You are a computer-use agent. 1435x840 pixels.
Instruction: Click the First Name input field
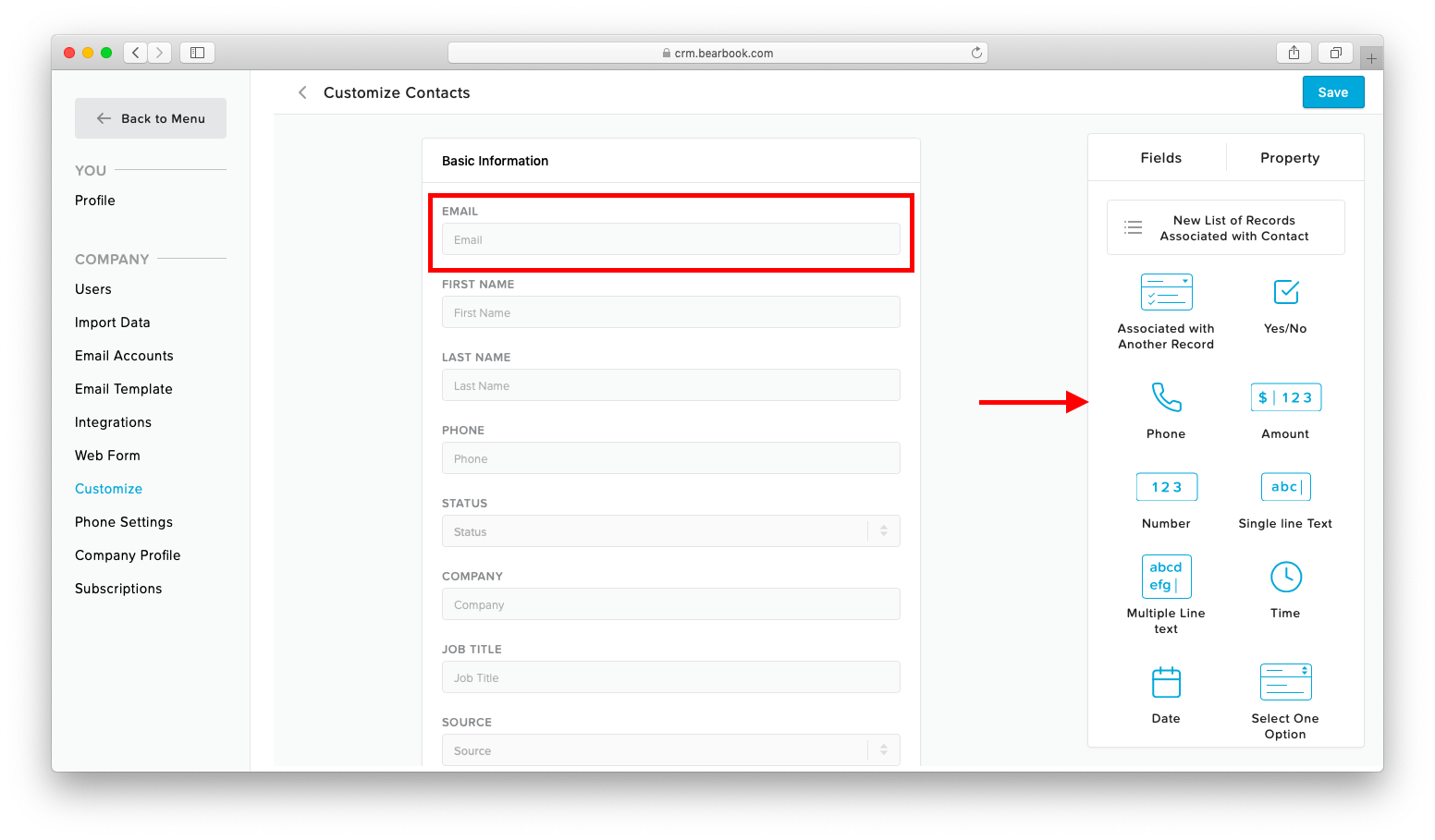(x=671, y=312)
